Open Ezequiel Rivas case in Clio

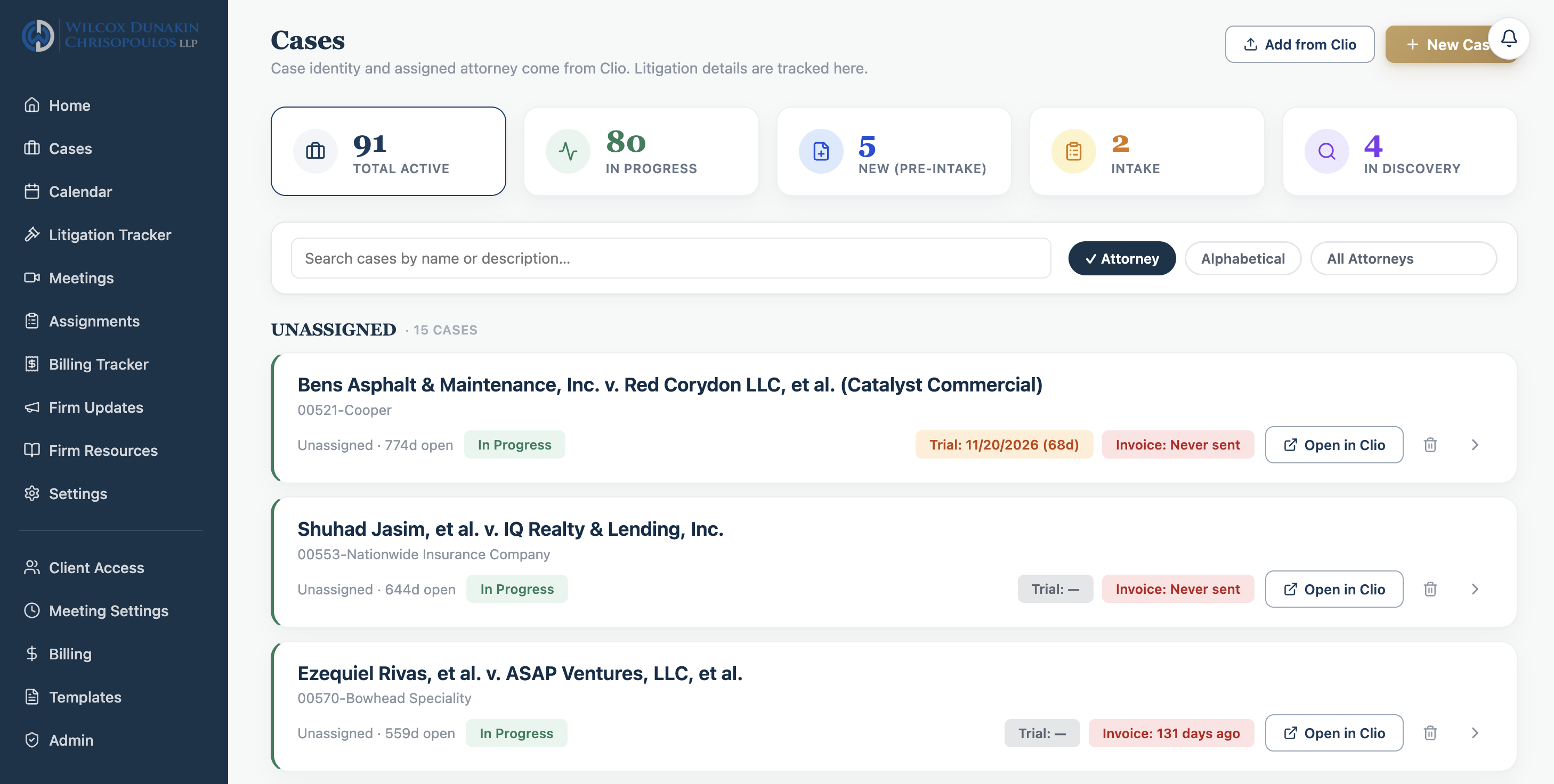click(x=1334, y=733)
